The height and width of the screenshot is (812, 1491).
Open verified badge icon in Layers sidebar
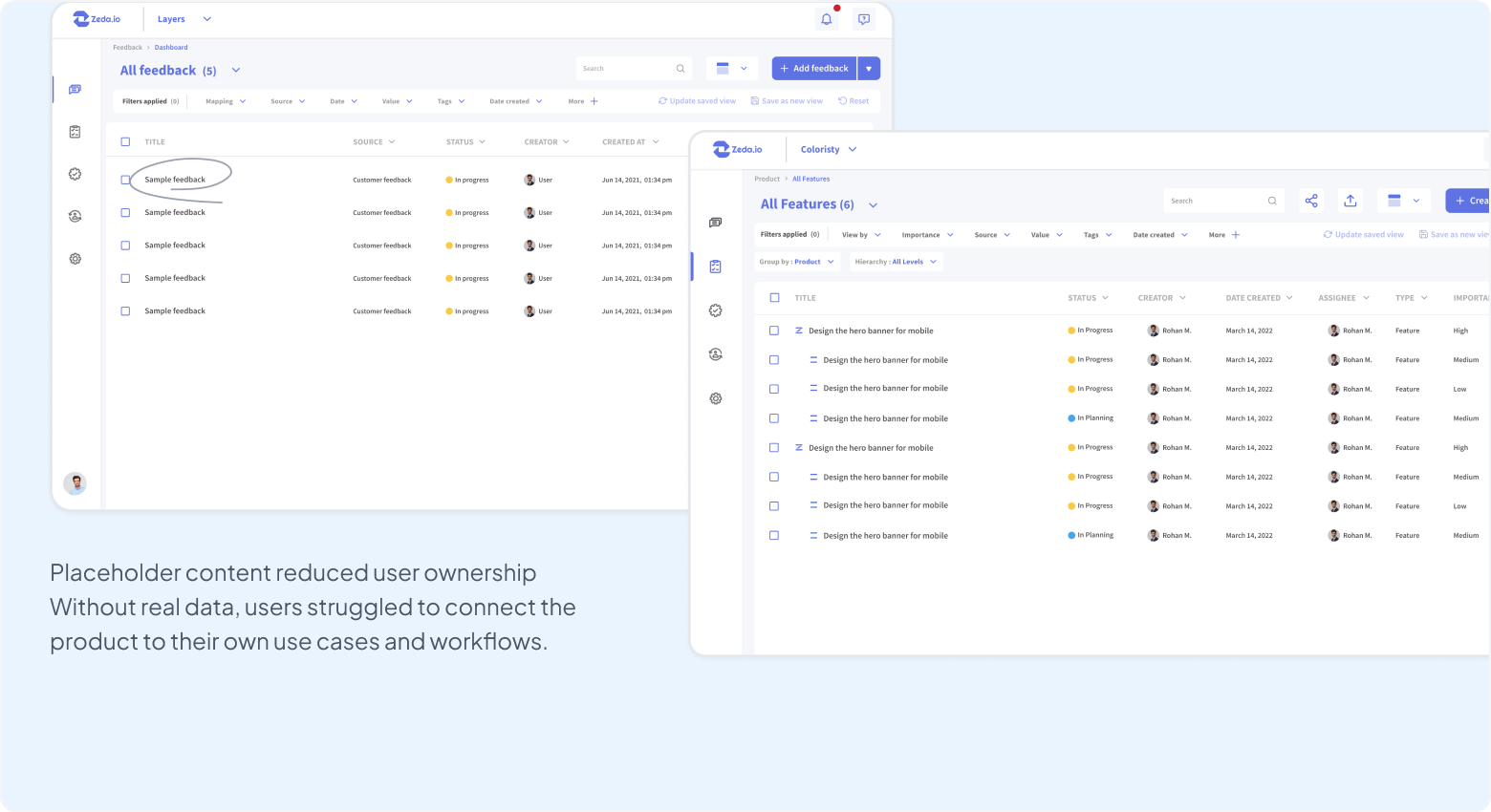[75, 174]
